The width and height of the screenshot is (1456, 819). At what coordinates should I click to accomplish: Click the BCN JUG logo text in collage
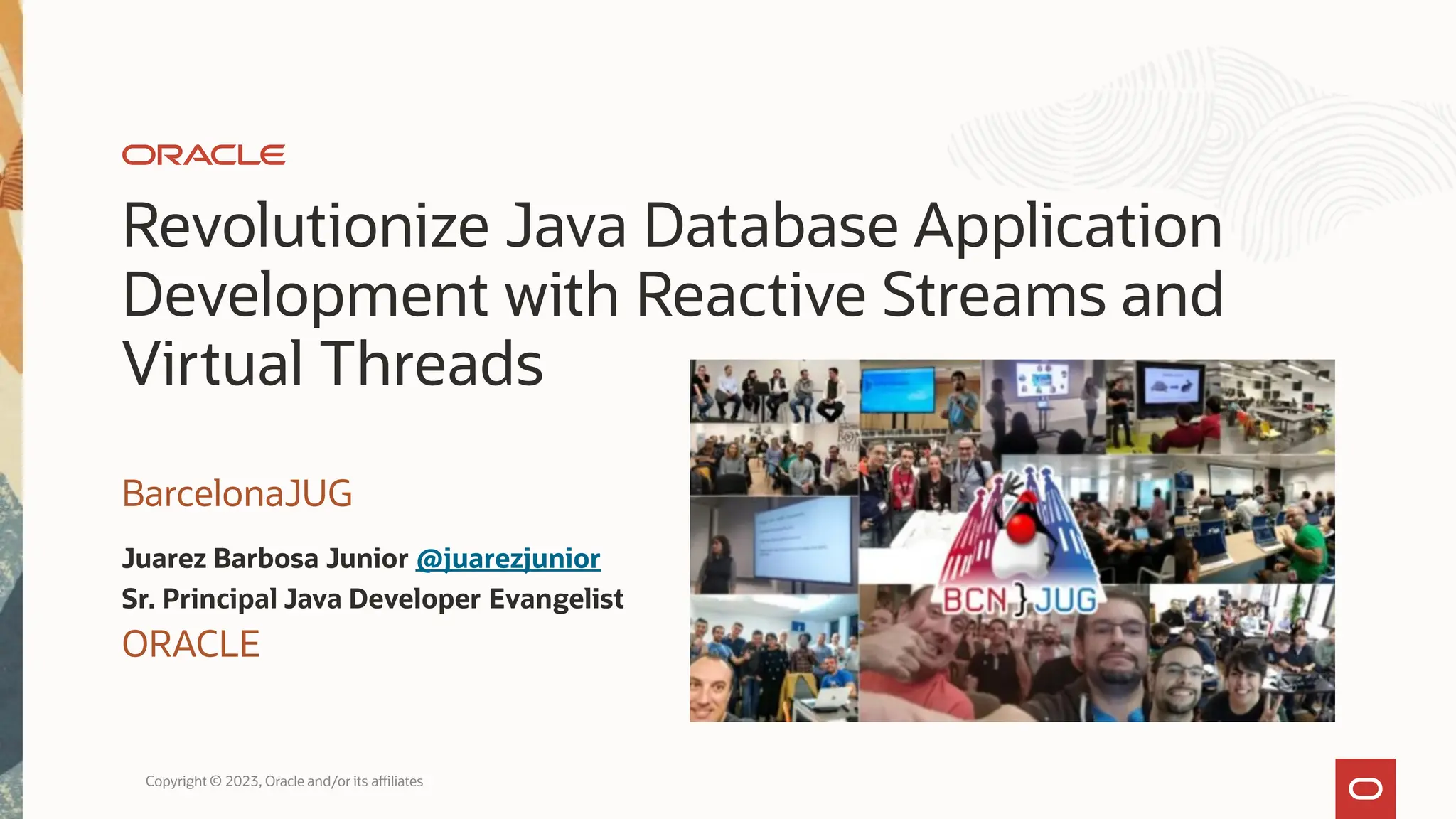point(1019,601)
